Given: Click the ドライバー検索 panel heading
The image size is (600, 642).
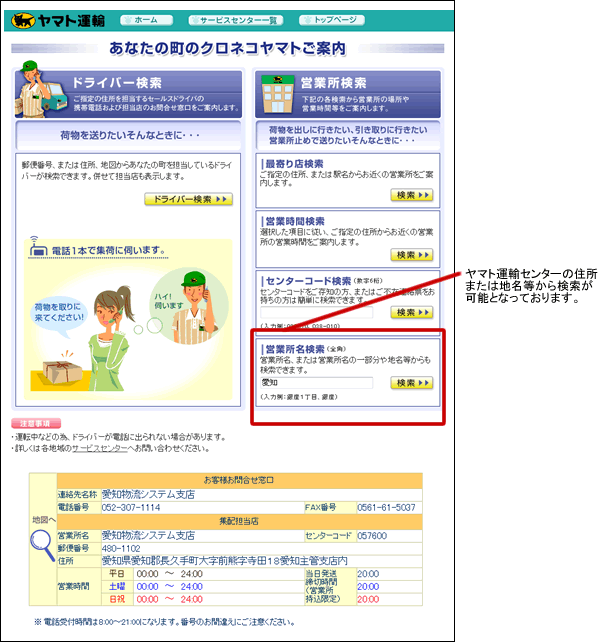Looking at the screenshot, I should pos(117,83).
